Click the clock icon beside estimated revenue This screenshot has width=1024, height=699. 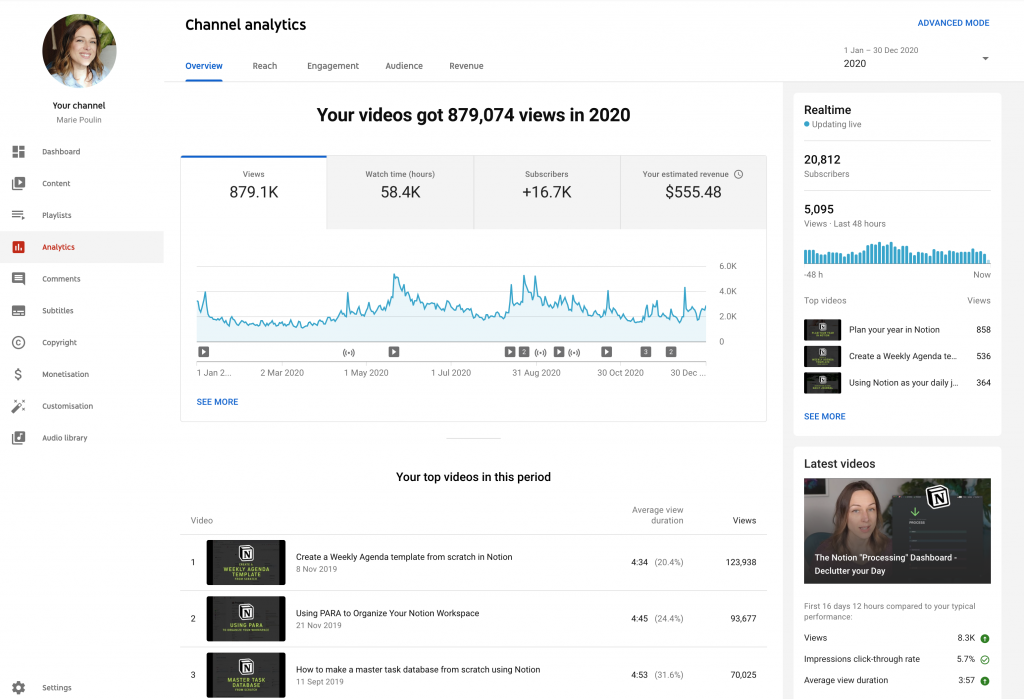click(739, 174)
